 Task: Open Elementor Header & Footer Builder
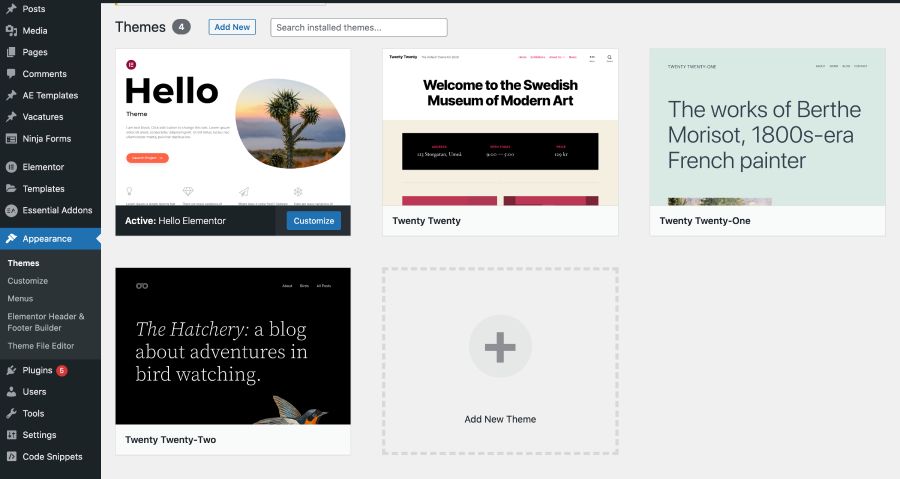pos(46,322)
